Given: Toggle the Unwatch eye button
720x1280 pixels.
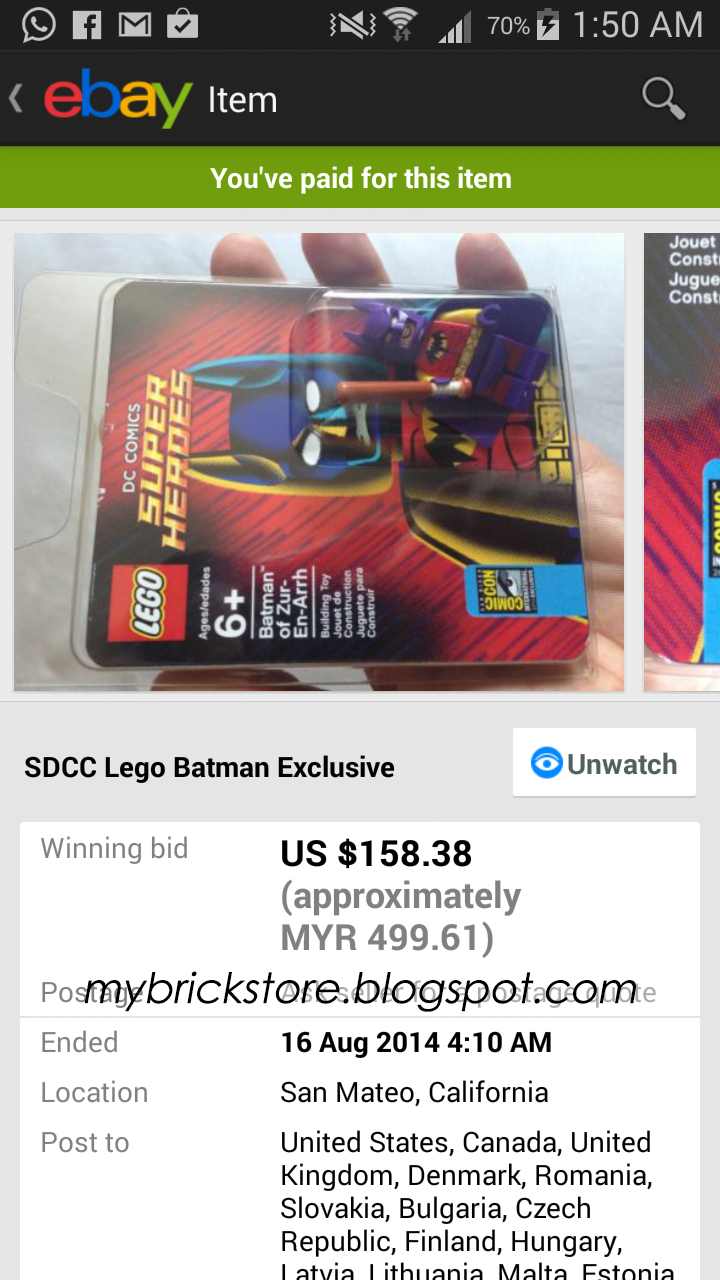Looking at the screenshot, I should (604, 763).
